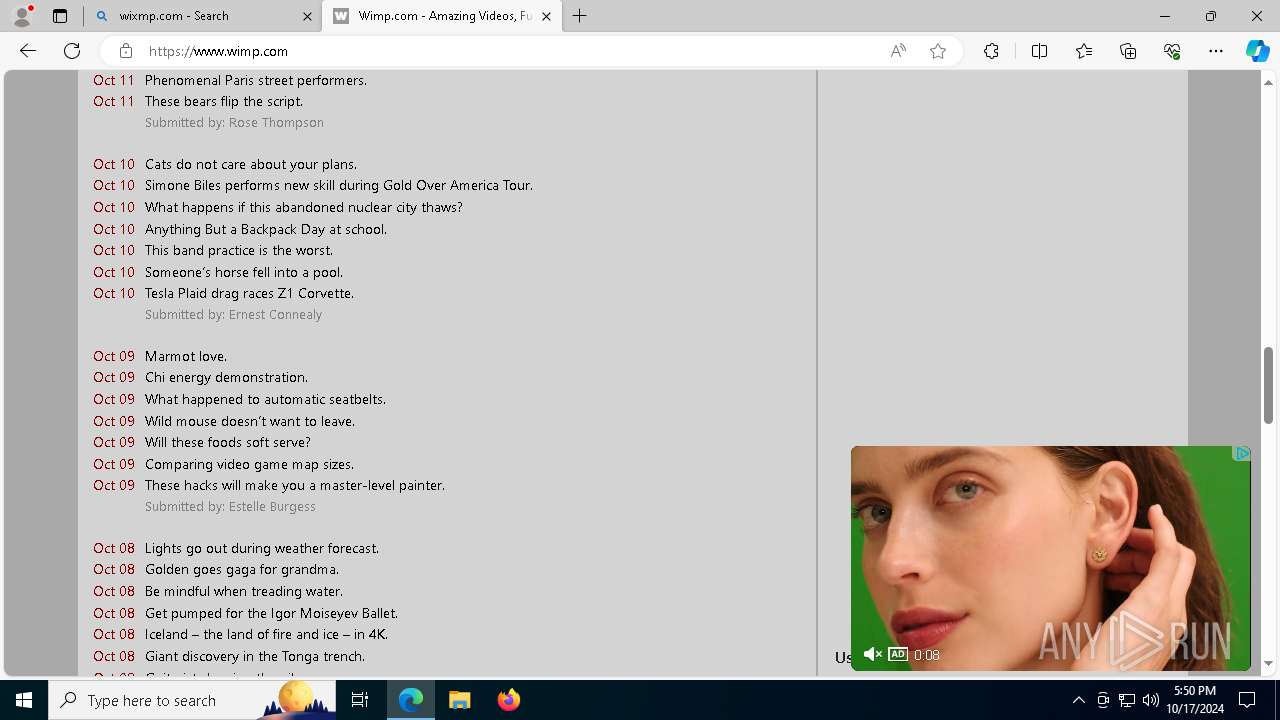Click the floating video ad
Image resolution: width=1280 pixels, height=720 pixels.
pos(1050,558)
